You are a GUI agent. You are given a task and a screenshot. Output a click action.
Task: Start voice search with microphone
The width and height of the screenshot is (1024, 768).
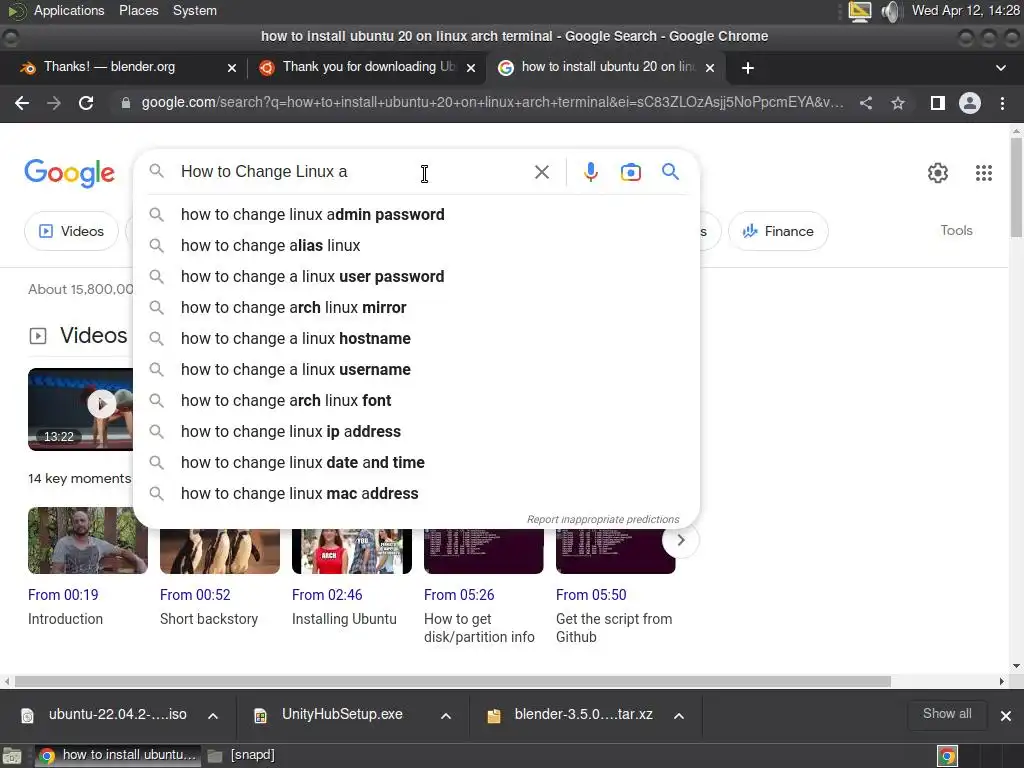590,172
